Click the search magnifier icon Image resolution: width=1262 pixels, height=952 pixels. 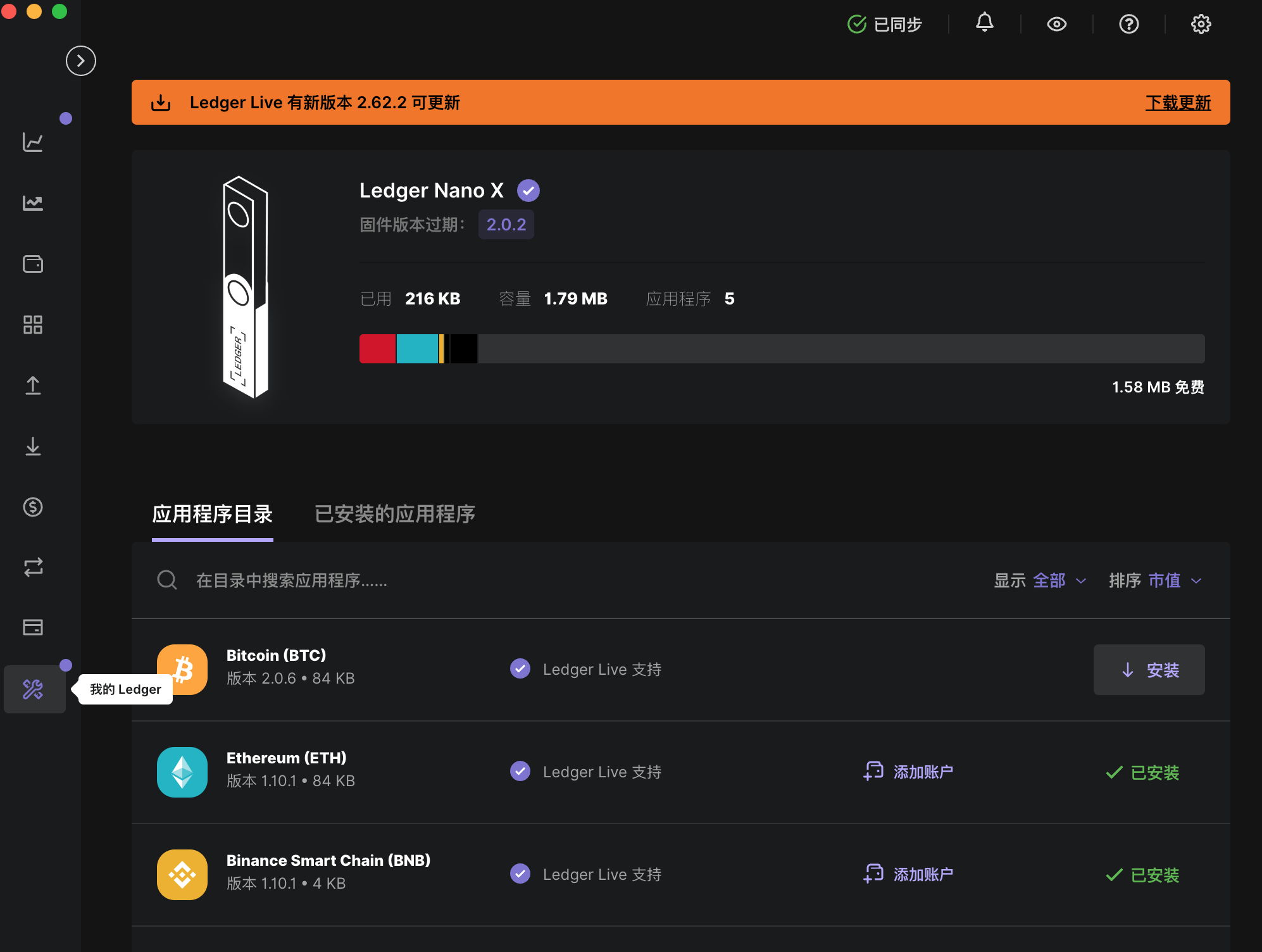[x=167, y=580]
